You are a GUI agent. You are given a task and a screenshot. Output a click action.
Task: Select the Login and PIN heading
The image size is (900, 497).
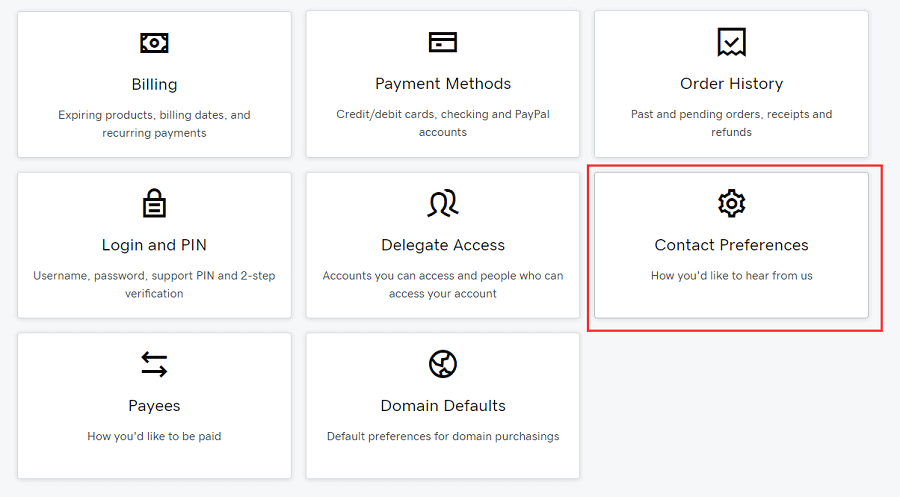[x=154, y=245]
